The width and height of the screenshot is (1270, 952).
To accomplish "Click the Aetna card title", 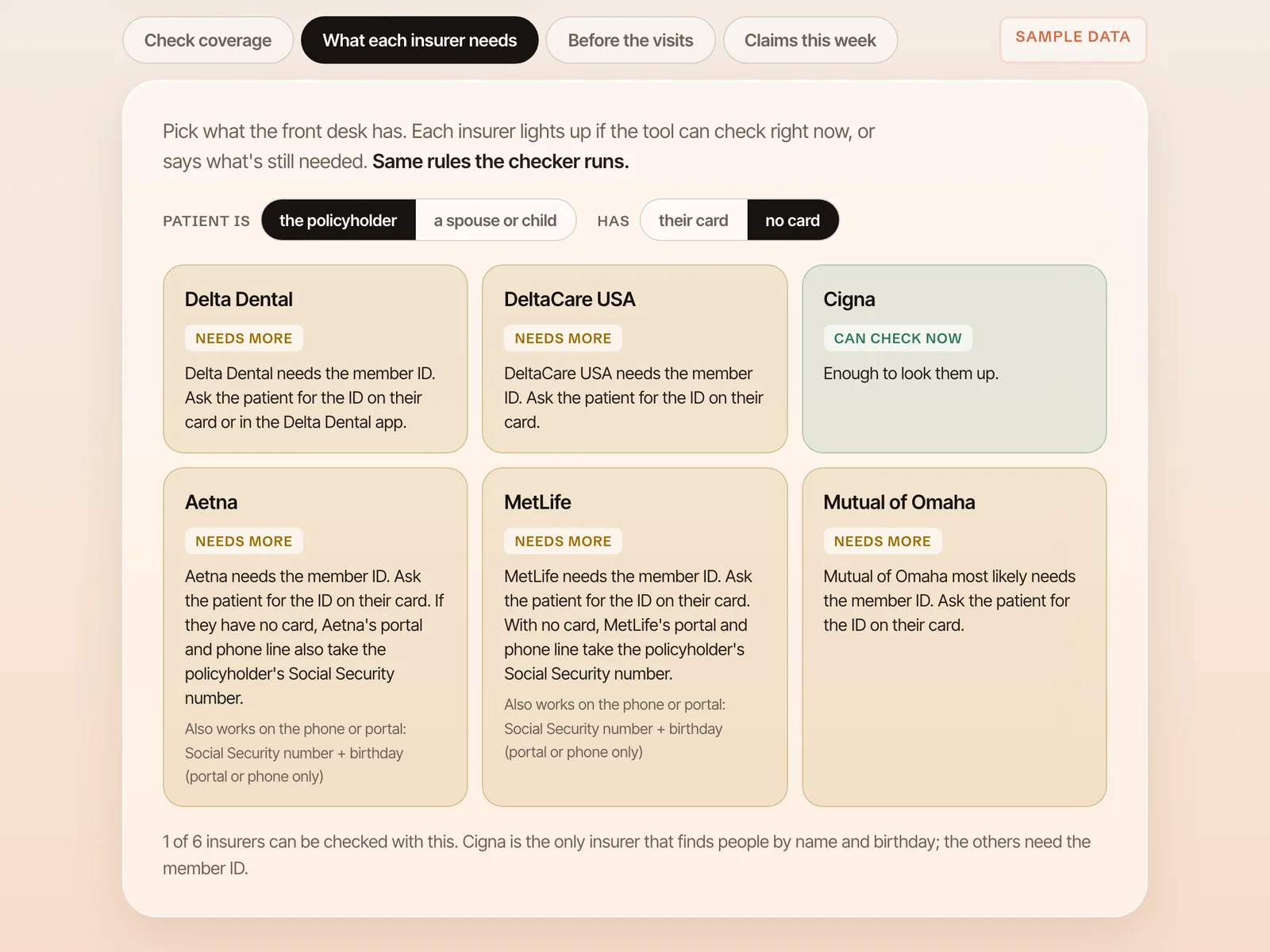I will [211, 502].
